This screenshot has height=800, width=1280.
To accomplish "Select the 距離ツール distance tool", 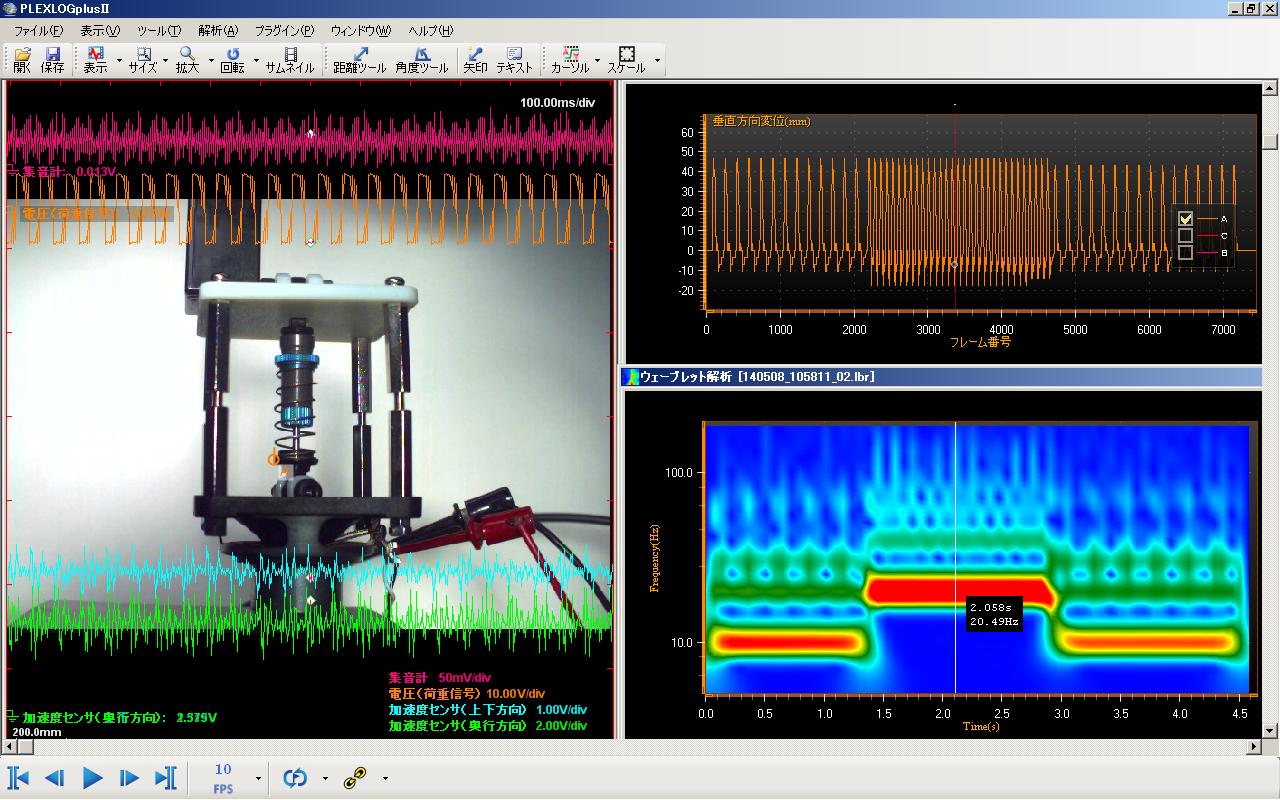I will (360, 60).
